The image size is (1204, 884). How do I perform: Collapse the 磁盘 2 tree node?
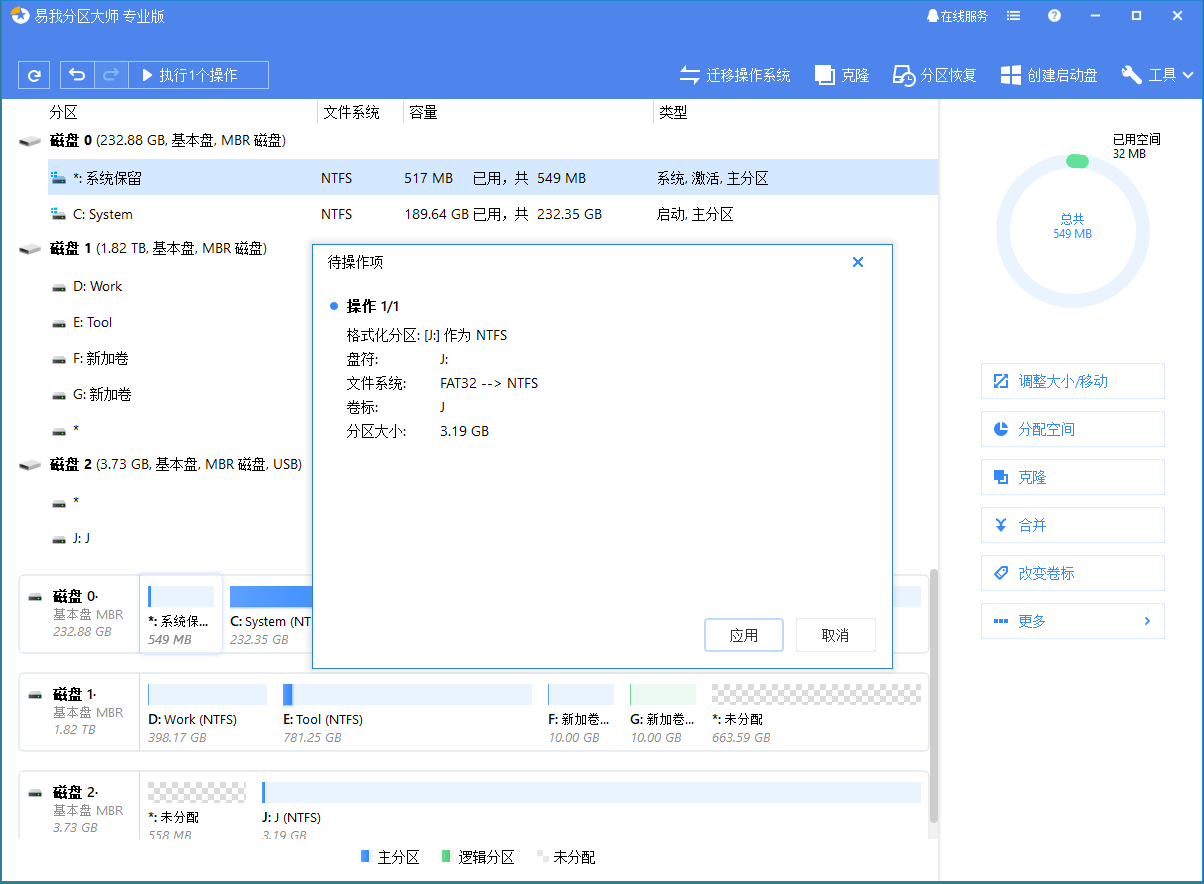point(29,464)
